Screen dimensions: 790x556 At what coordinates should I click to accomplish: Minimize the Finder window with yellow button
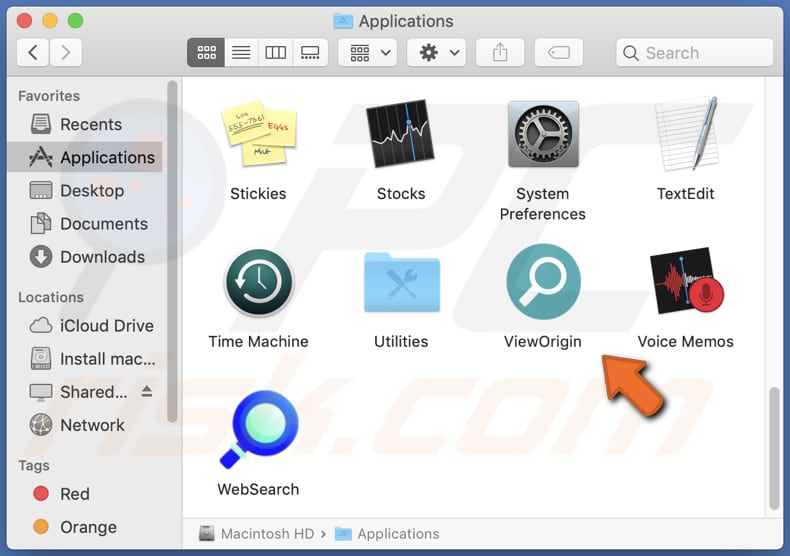(x=50, y=21)
